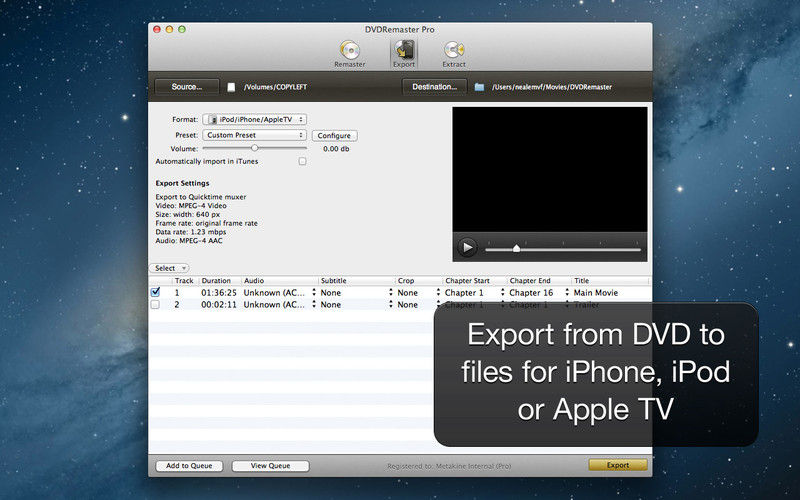
Task: Click the Title column header
Action: (x=610, y=281)
